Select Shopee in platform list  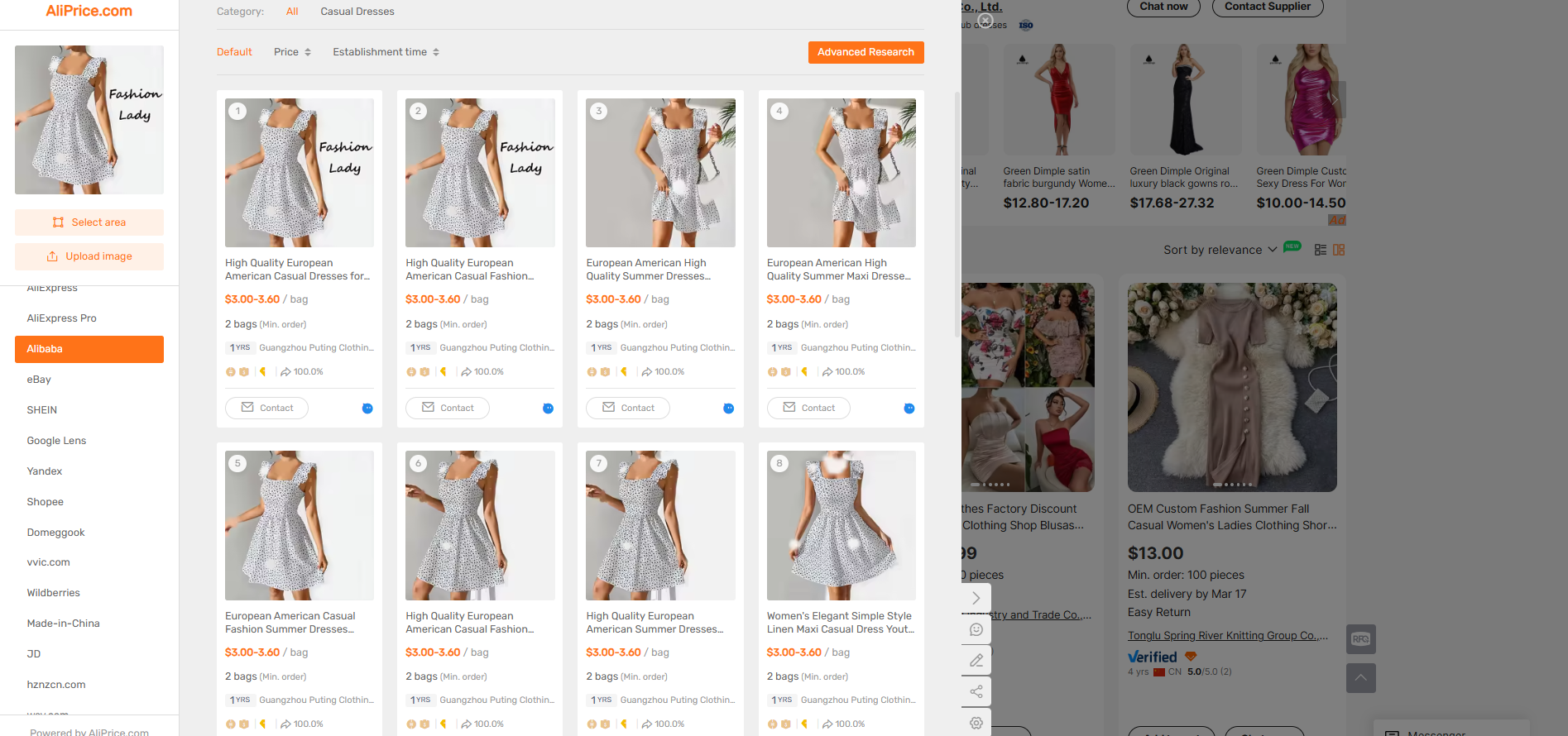click(x=89, y=502)
